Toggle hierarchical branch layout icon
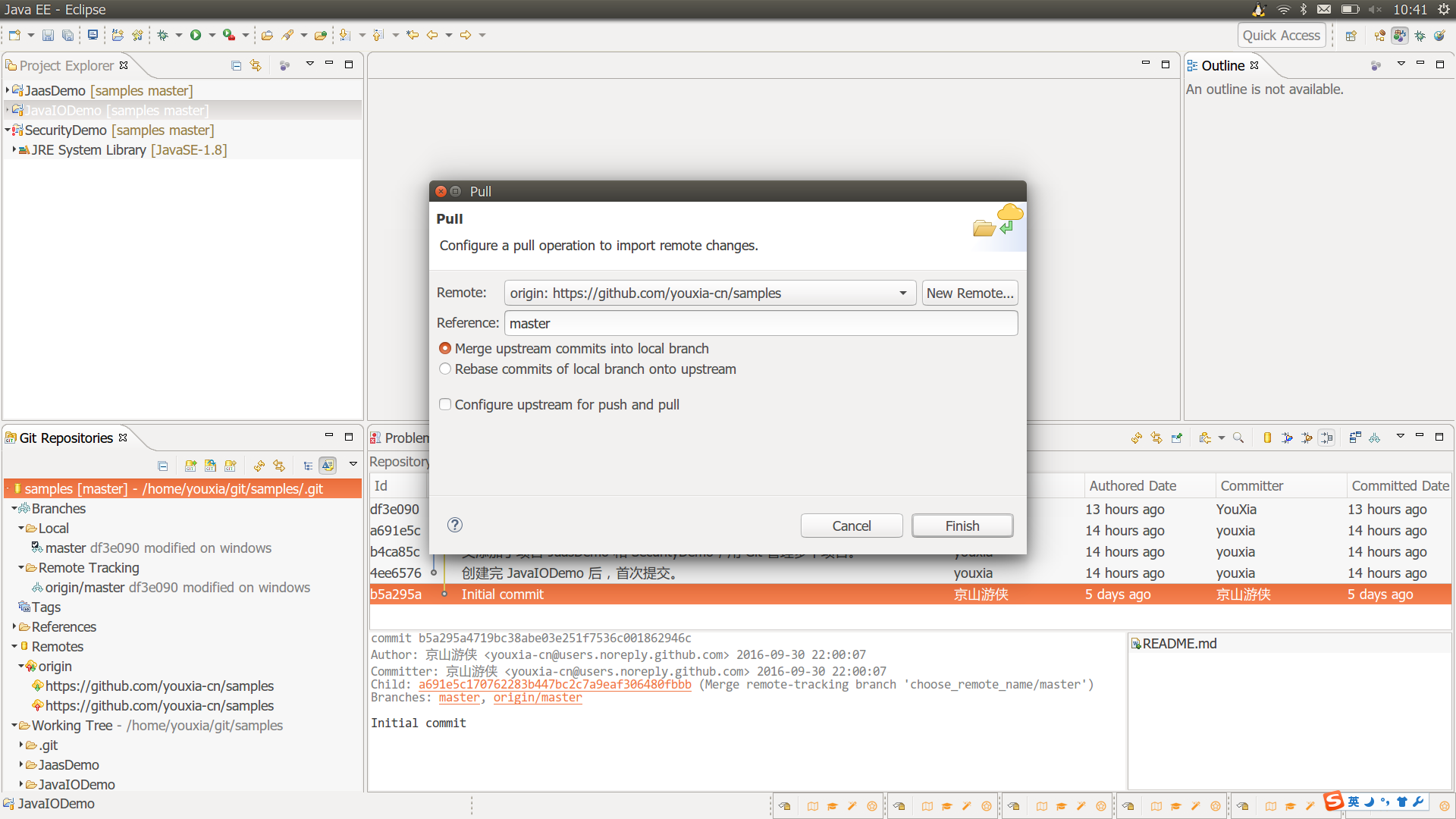 point(308,466)
